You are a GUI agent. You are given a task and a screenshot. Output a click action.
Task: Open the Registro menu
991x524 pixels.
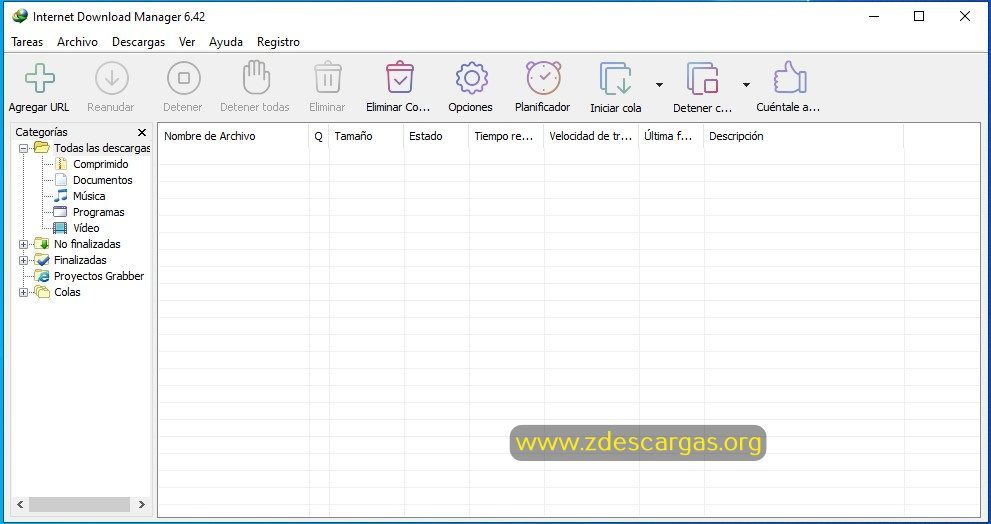click(x=278, y=42)
